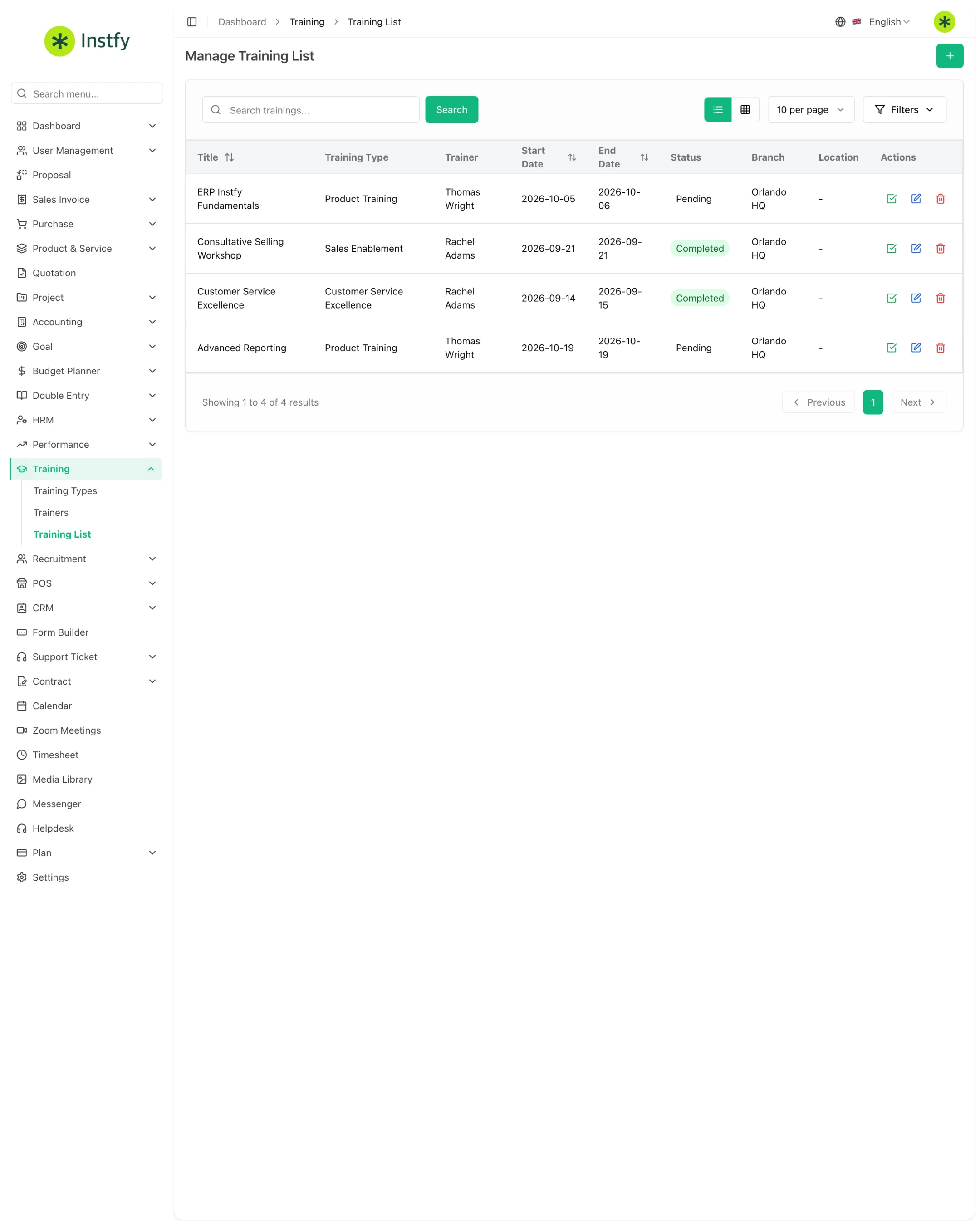This screenshot has width=980, height=1225.
Task: Open the Calendar menu item
Action: pos(86,706)
